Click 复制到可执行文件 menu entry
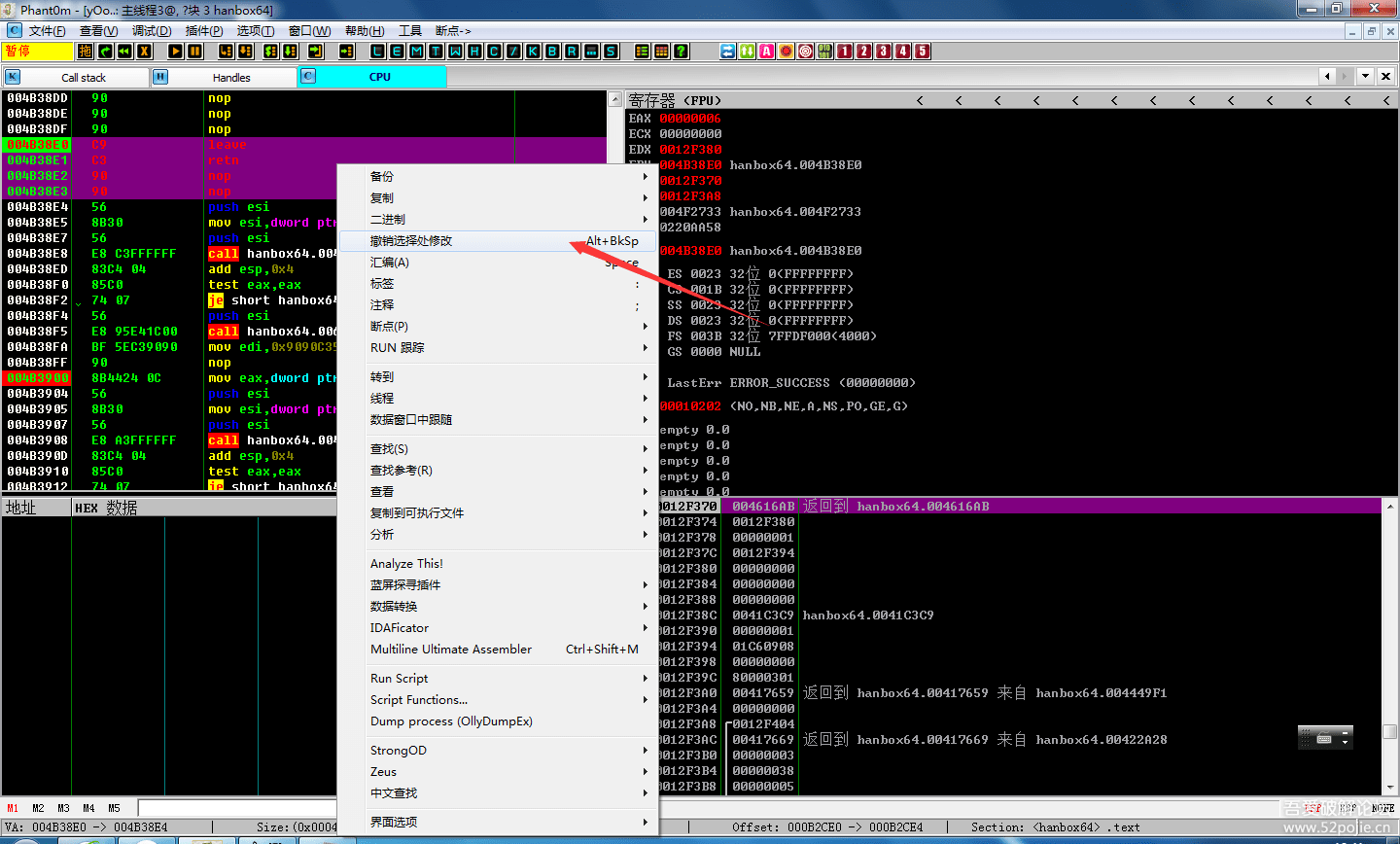Screen dimensions: 1400x844 point(498,513)
